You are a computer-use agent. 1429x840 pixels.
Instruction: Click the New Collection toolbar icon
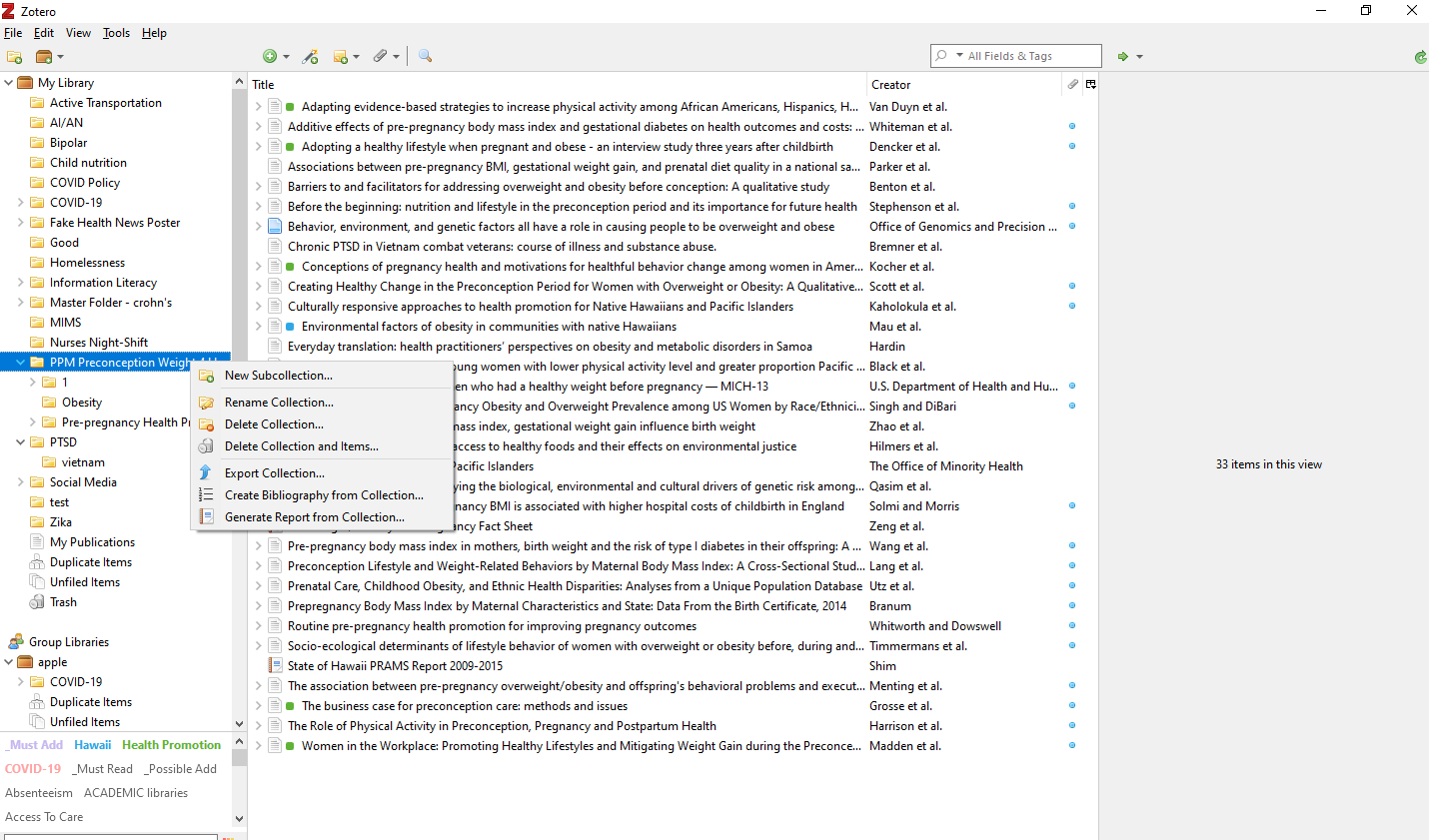(14, 57)
